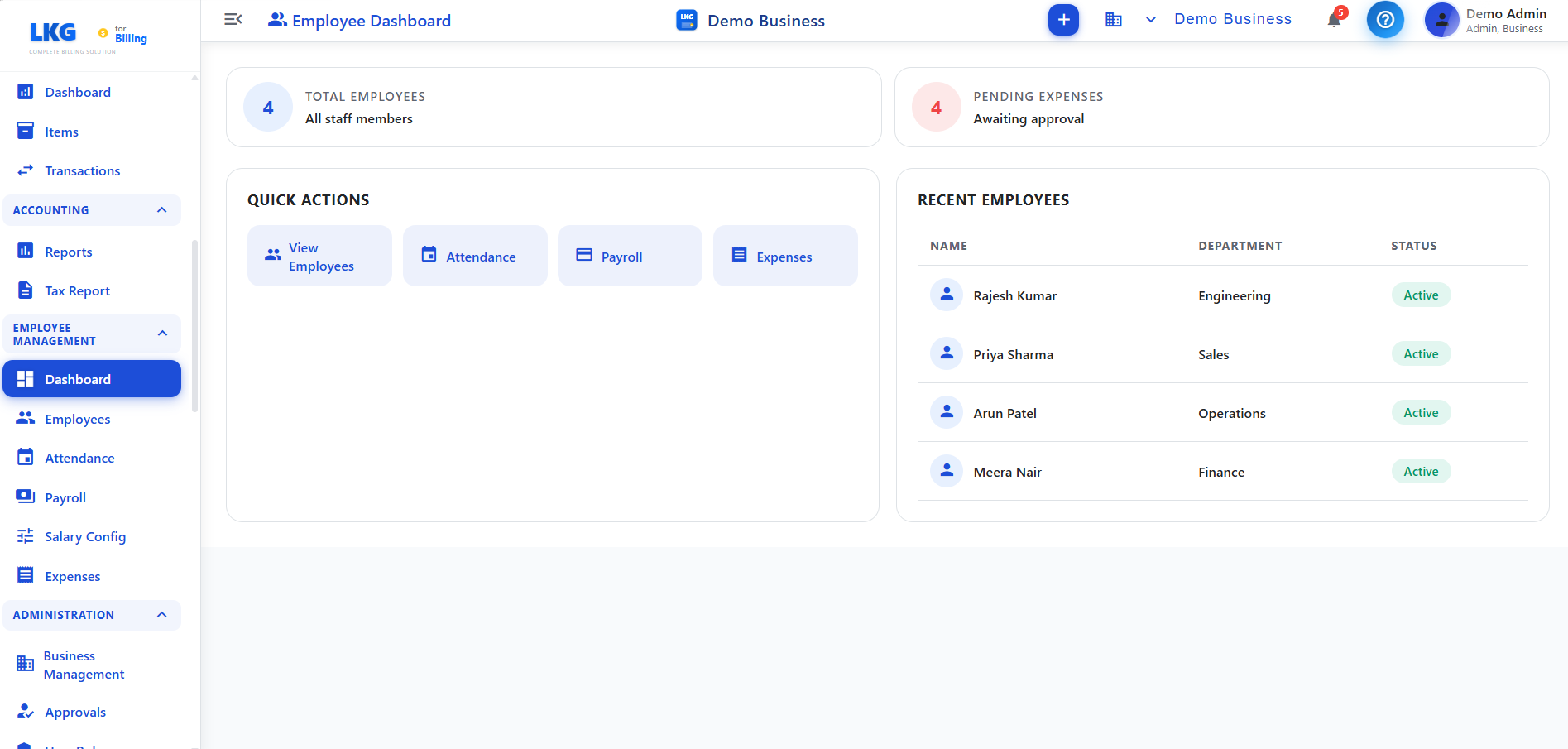Click the Sales department cell
Viewport: 1568px width, 749px height.
point(1213,354)
